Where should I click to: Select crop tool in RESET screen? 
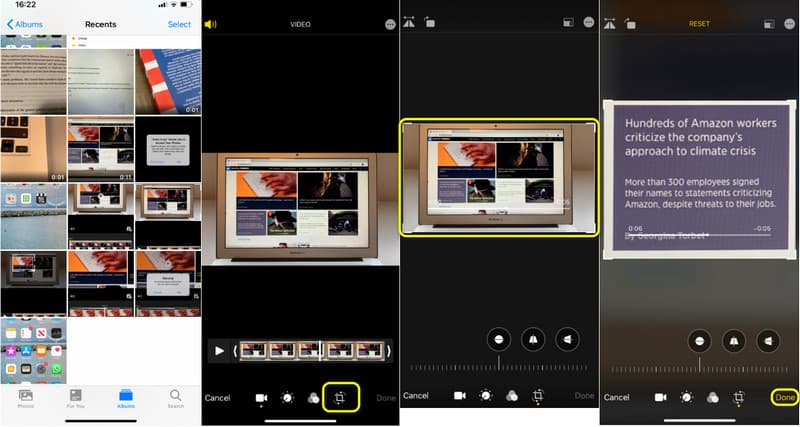pos(738,397)
